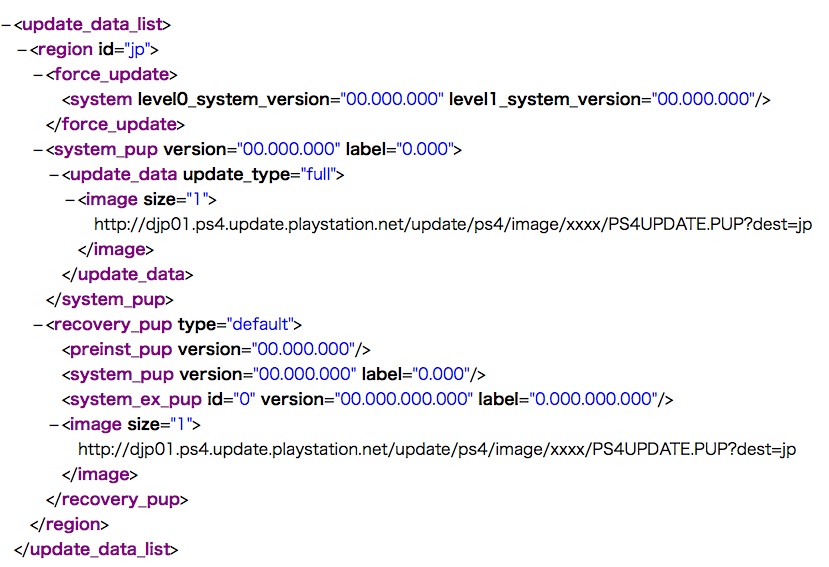Collapse the recovery_pup type="default" node

(x=38, y=324)
